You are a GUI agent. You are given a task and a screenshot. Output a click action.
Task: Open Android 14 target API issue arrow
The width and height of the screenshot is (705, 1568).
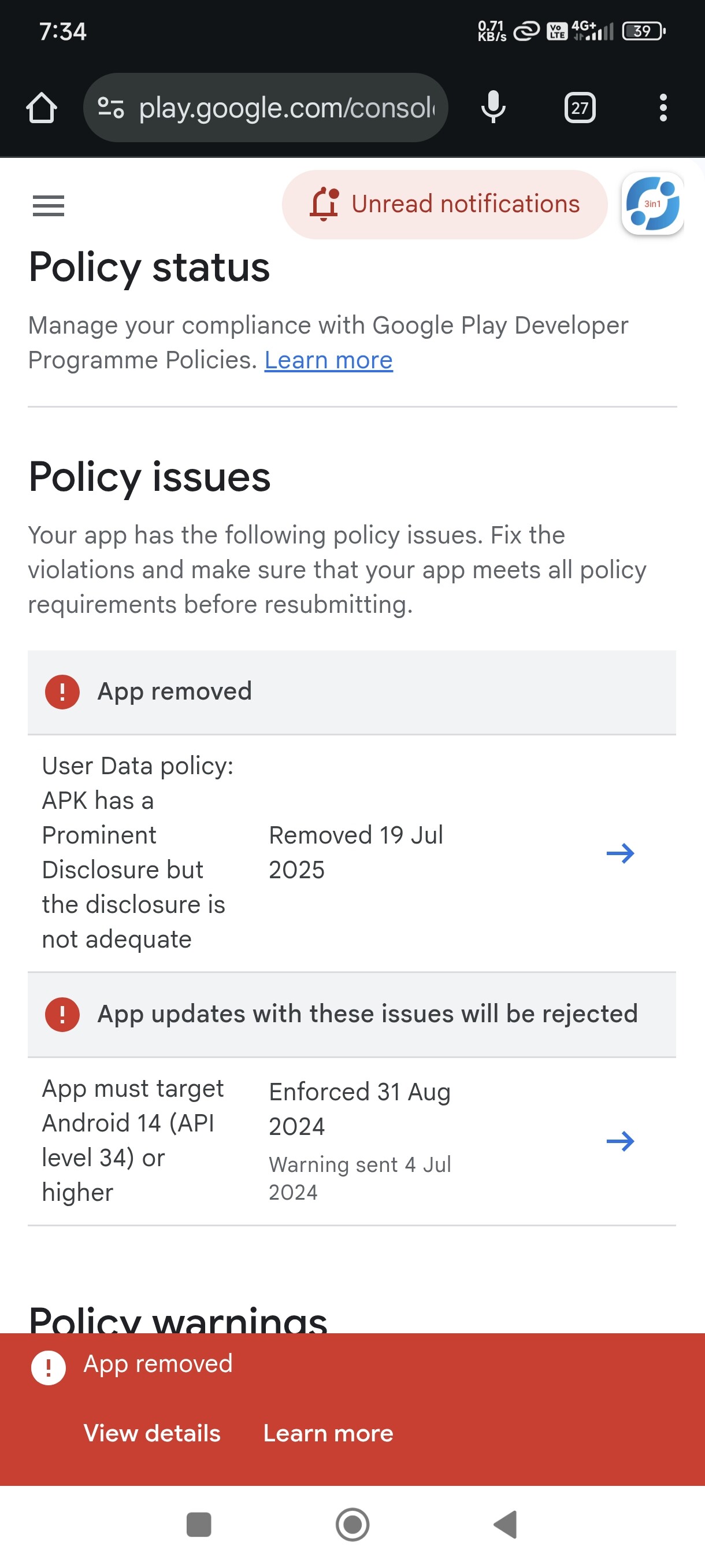point(620,1141)
